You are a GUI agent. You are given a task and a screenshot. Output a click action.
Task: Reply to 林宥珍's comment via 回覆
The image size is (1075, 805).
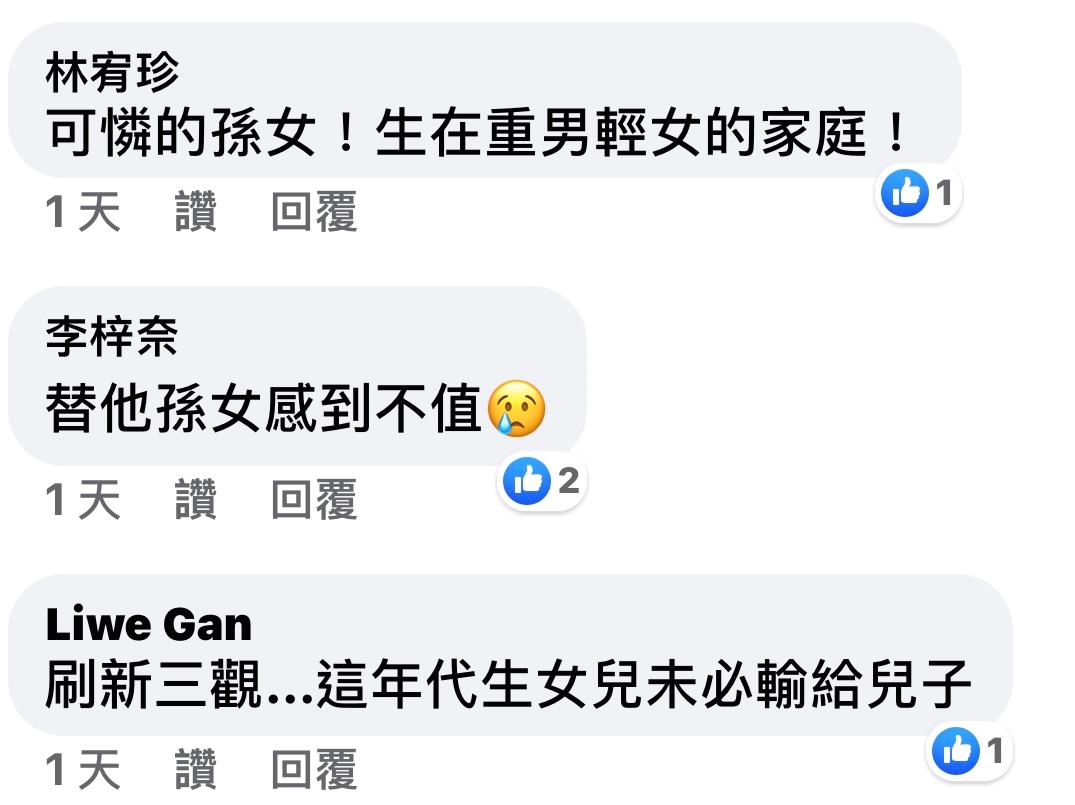click(x=314, y=211)
